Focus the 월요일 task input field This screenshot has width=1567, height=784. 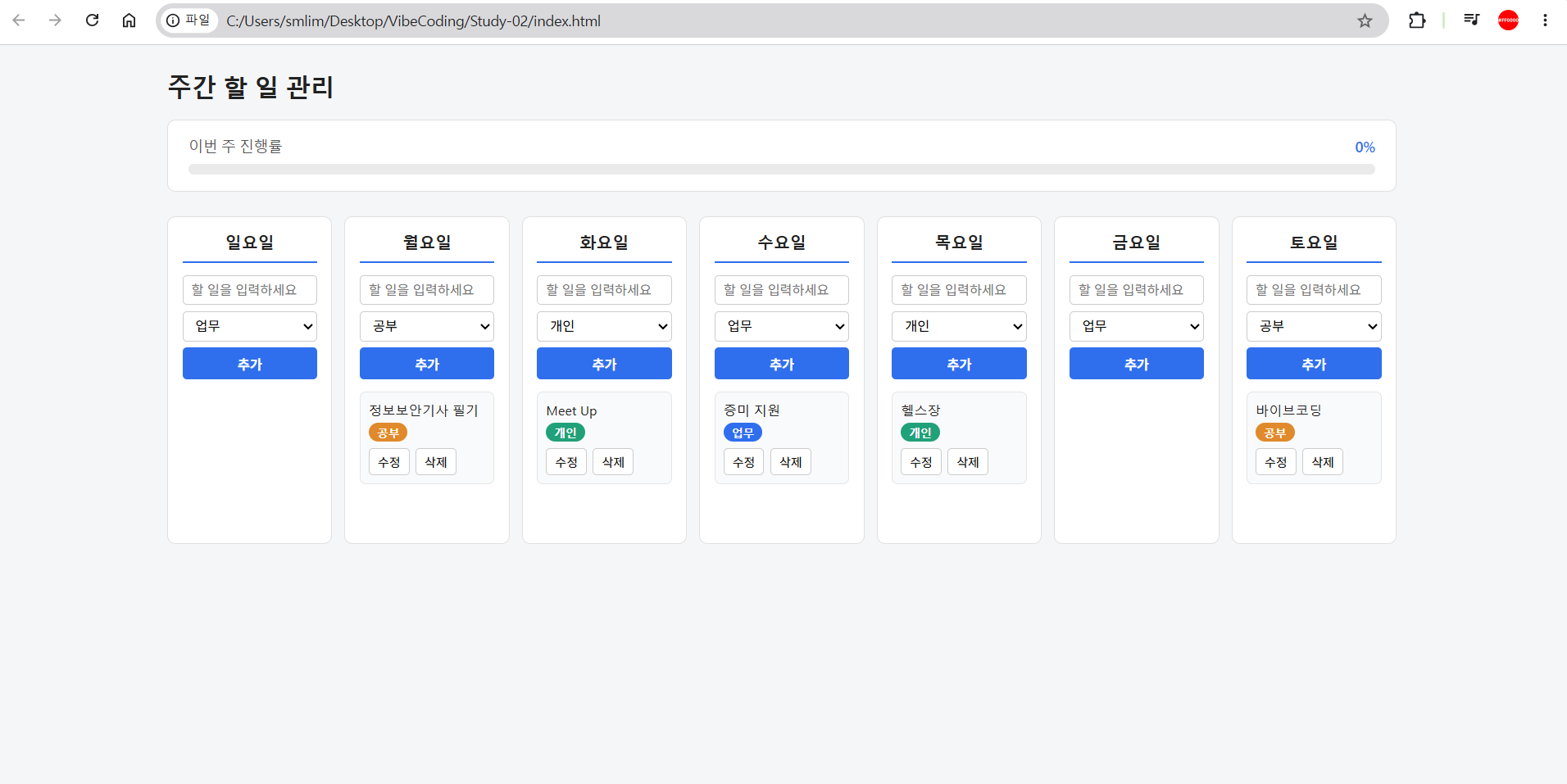(x=427, y=290)
